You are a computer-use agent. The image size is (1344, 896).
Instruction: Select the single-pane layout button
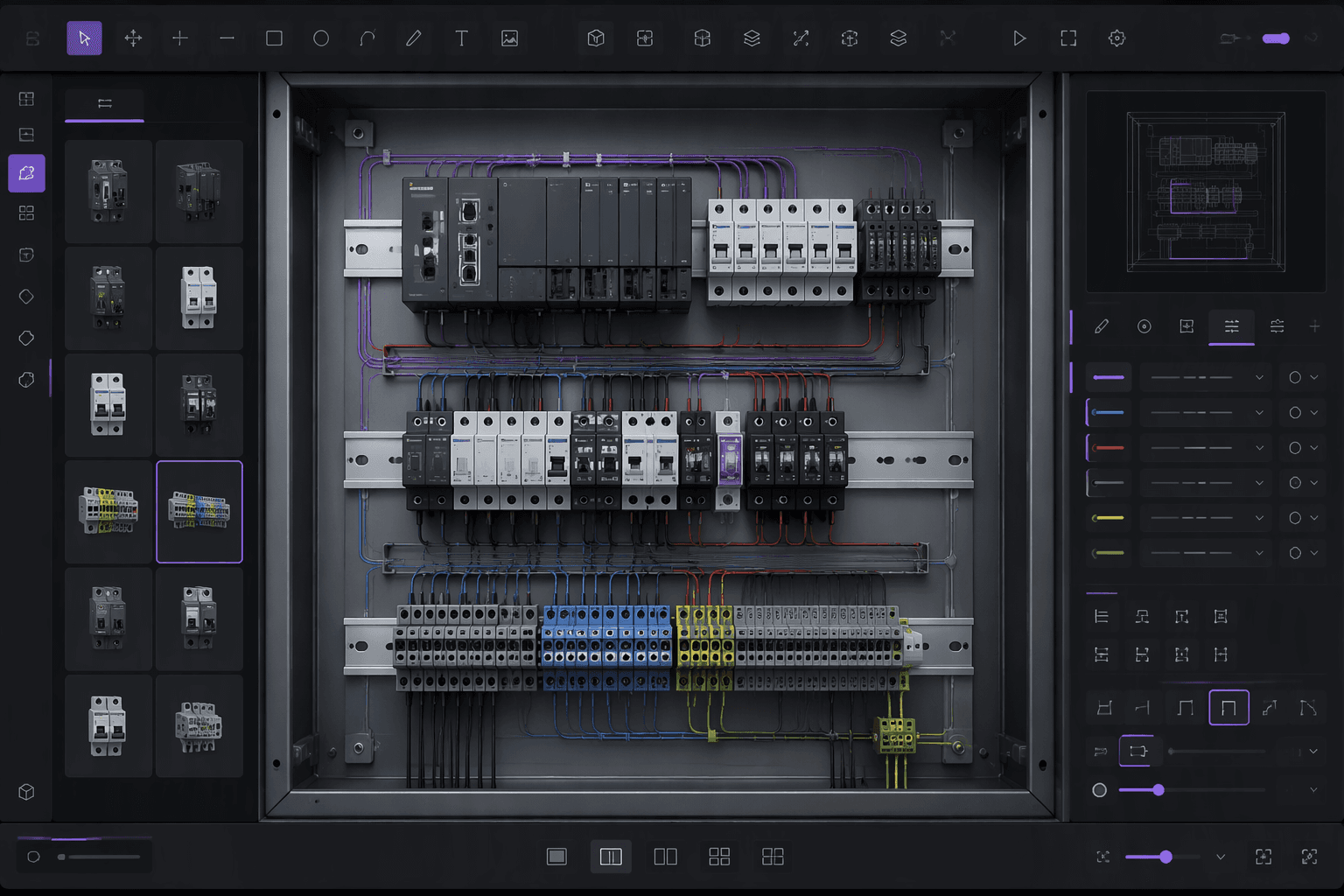556,857
